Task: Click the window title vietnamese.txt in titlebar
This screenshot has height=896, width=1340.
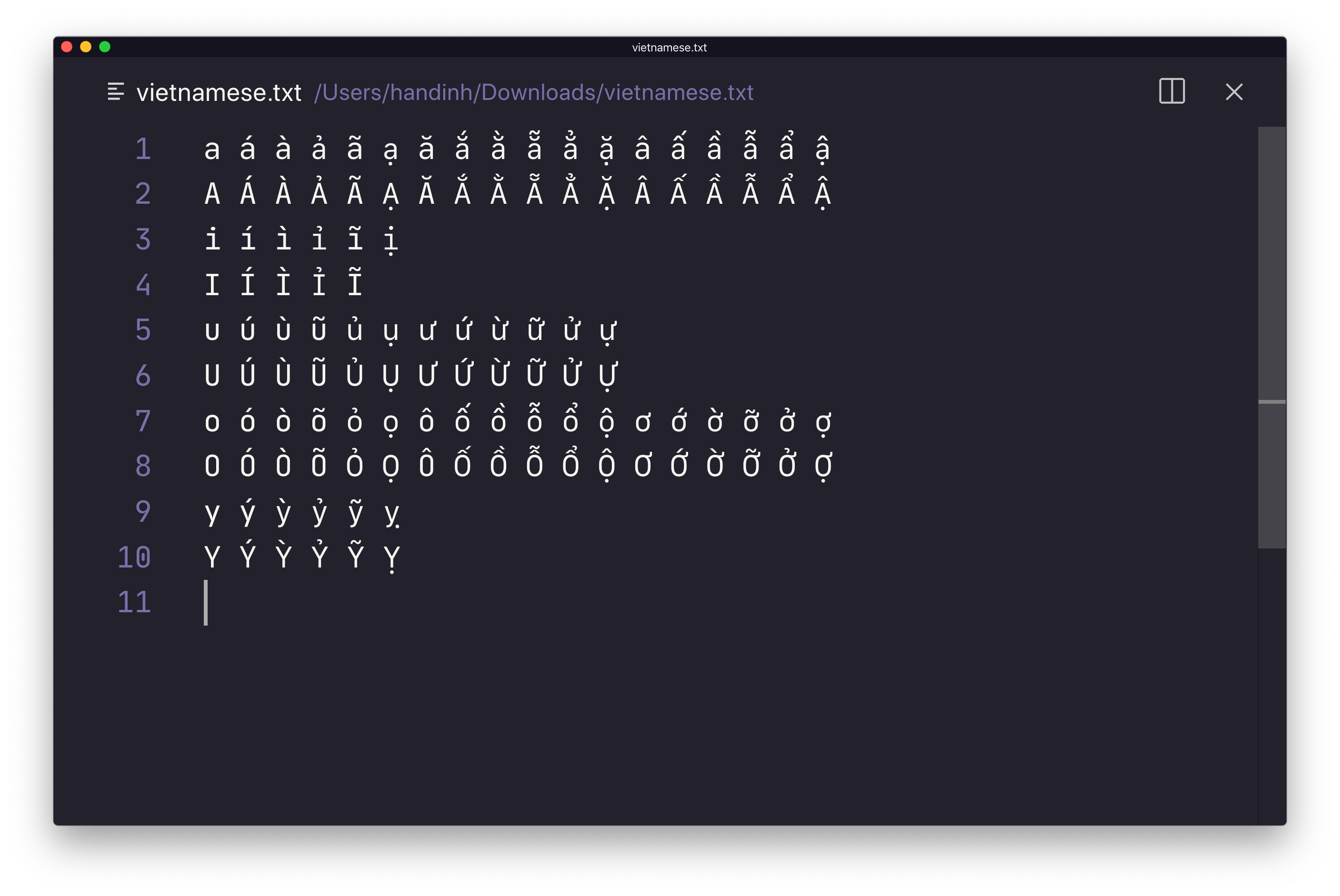Action: 669,48
